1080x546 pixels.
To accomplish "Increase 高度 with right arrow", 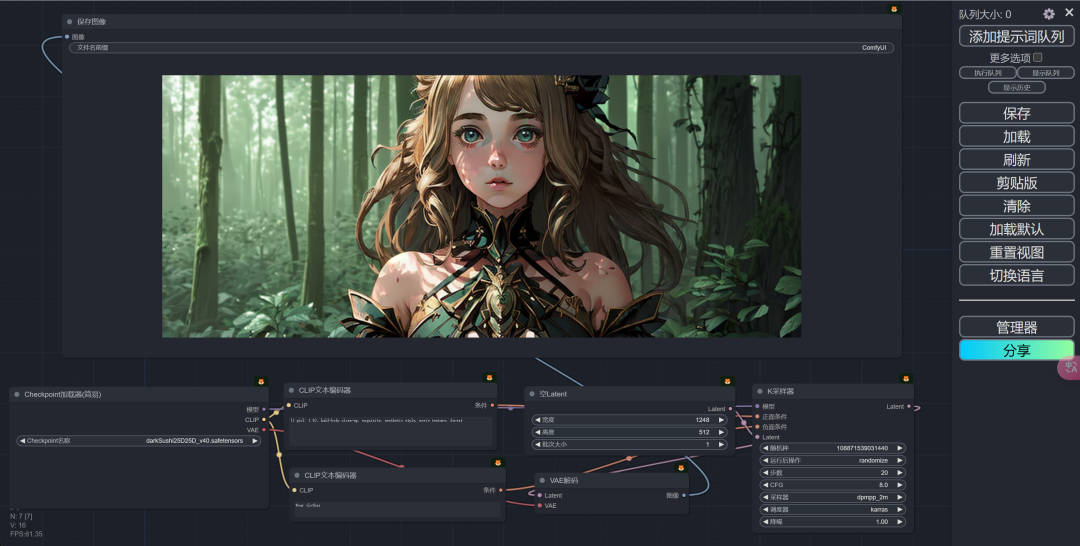I will coord(721,432).
